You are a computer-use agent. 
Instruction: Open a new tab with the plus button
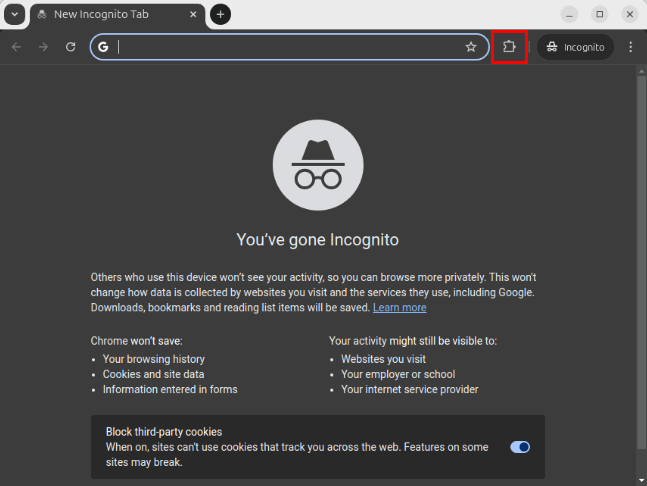[220, 14]
